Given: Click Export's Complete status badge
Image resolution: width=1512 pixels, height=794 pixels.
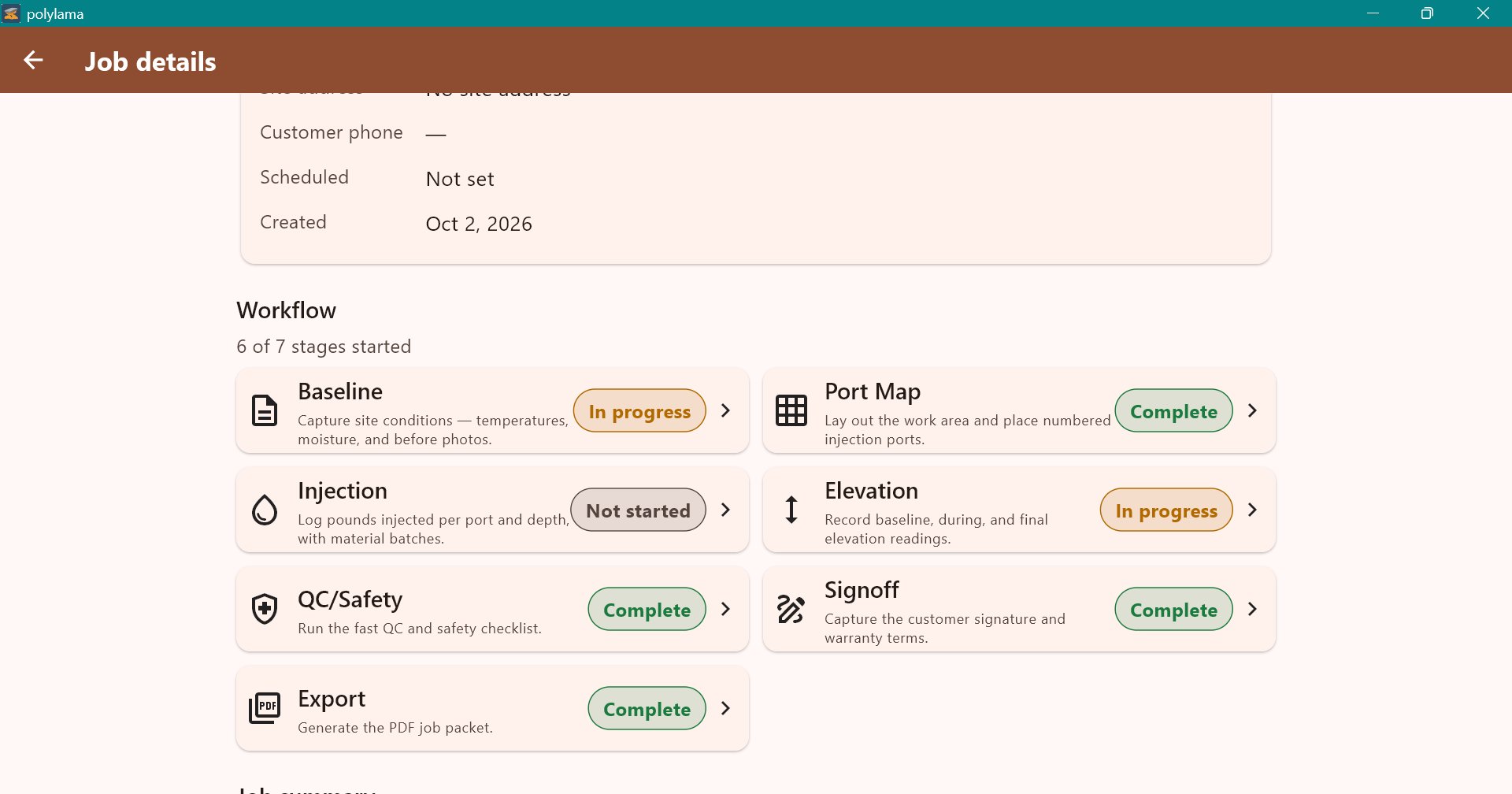Looking at the screenshot, I should (647, 708).
